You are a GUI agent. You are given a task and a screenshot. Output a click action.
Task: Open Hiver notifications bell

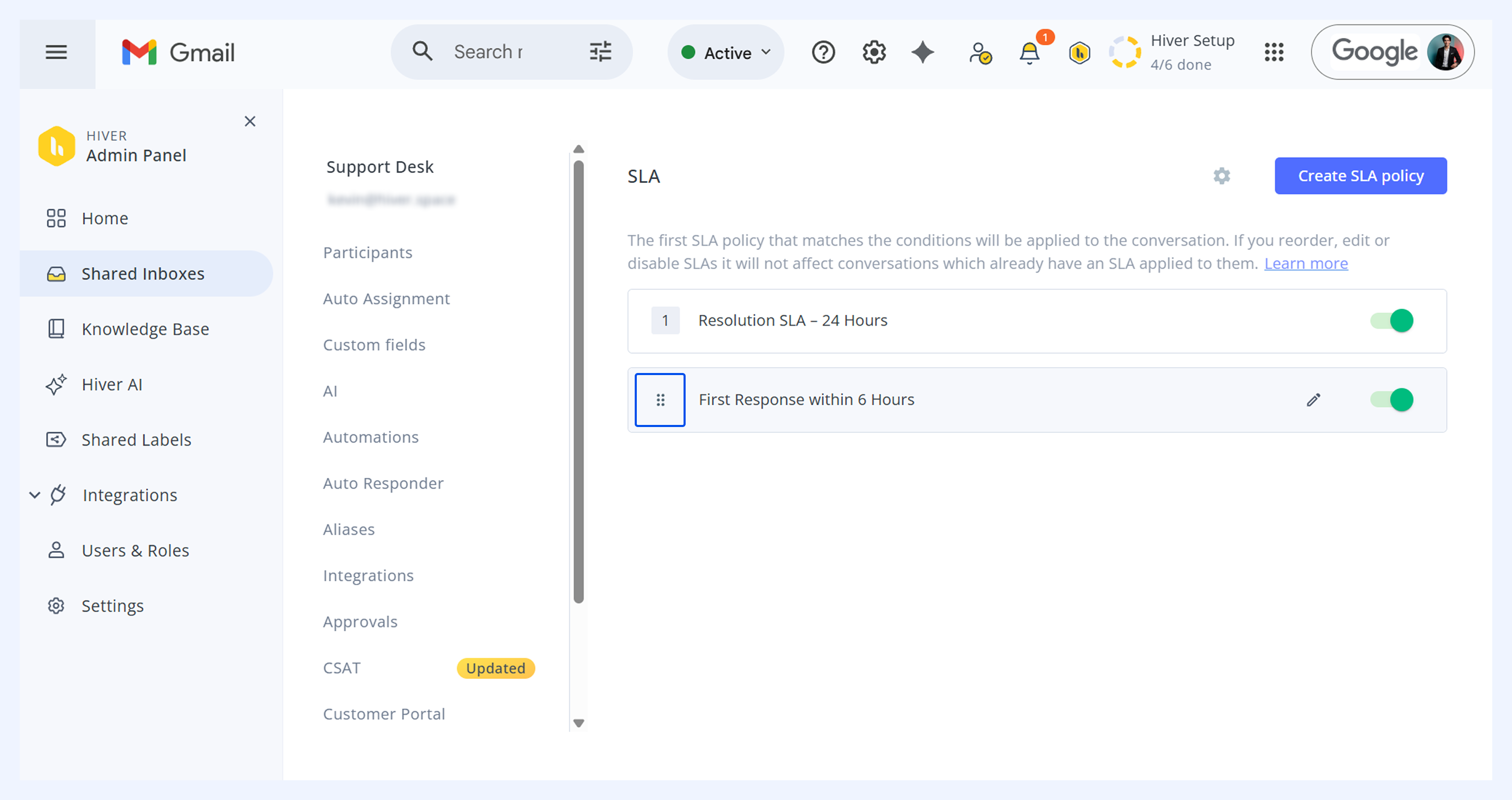tap(1029, 53)
